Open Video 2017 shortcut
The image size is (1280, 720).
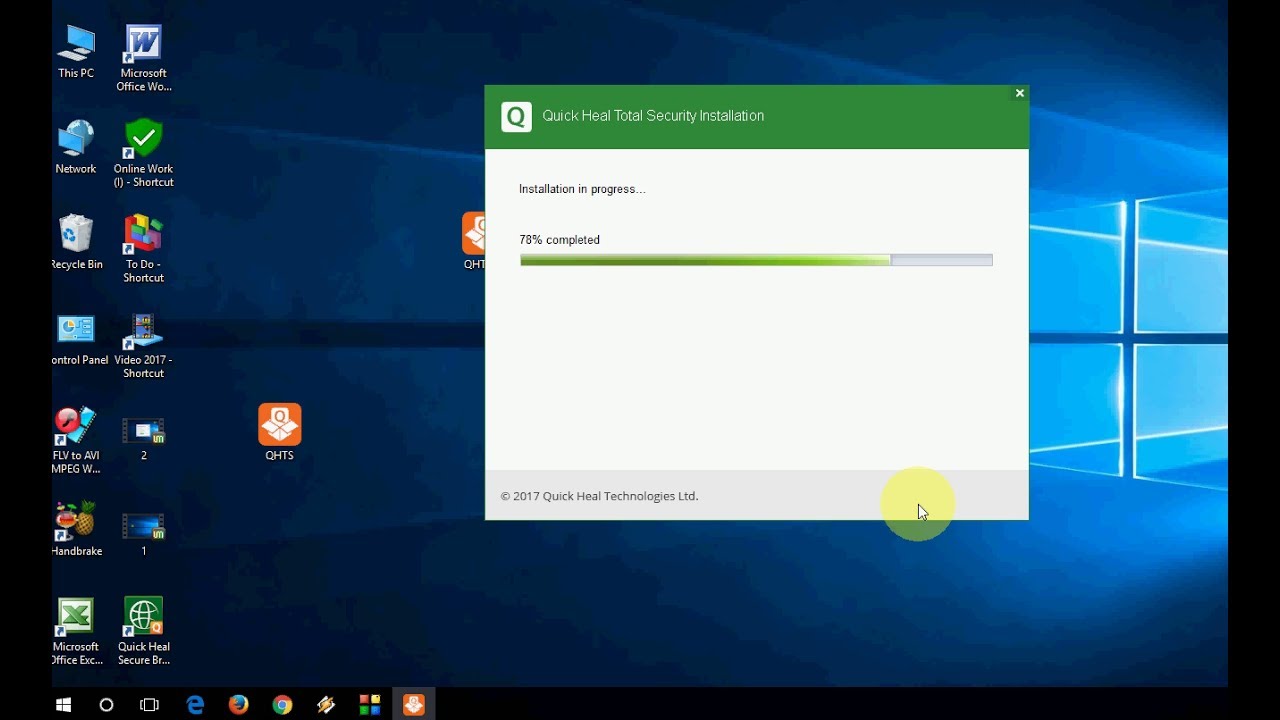coord(143,345)
